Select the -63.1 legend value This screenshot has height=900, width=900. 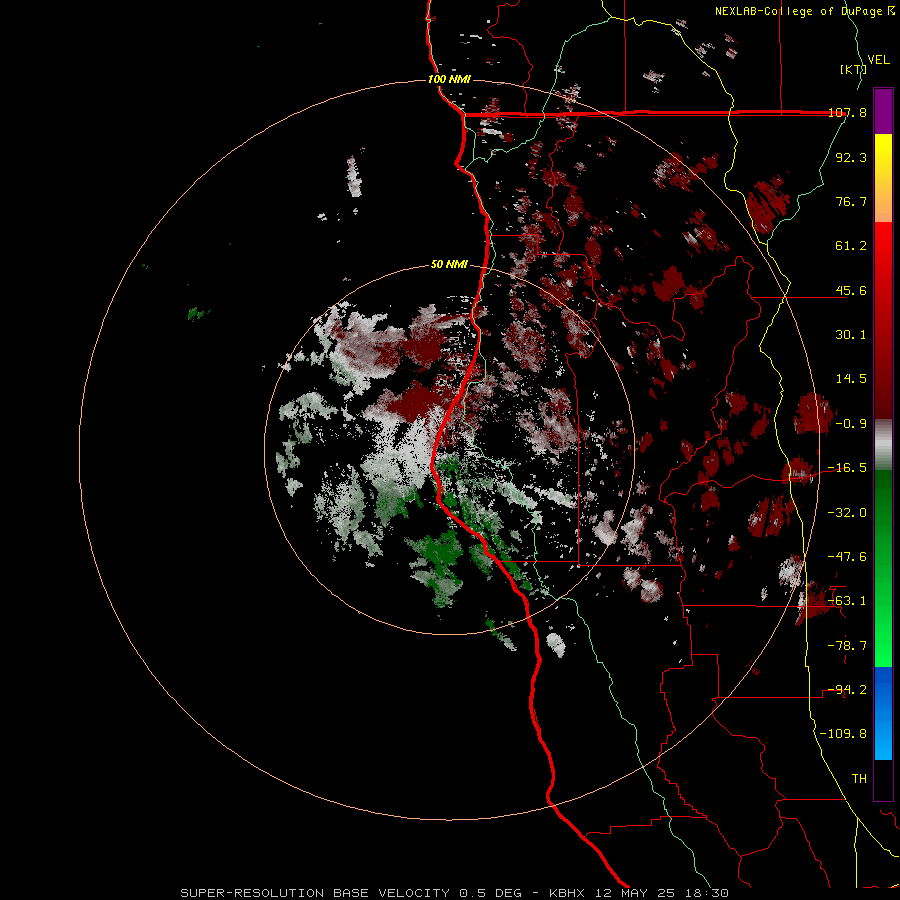pos(847,601)
